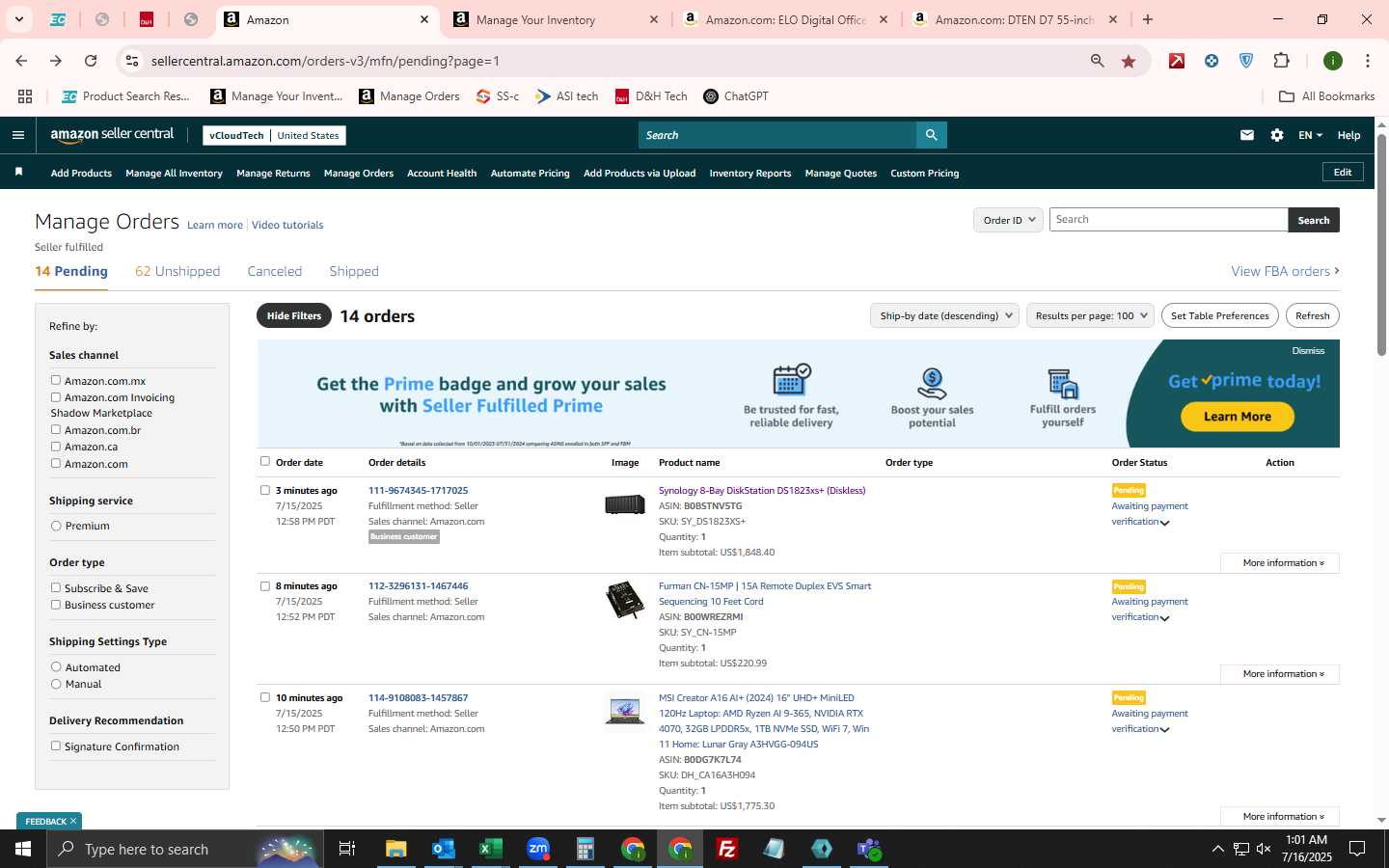Select the Premium shipping service radio
This screenshot has height=868, width=1389.
[x=56, y=526]
